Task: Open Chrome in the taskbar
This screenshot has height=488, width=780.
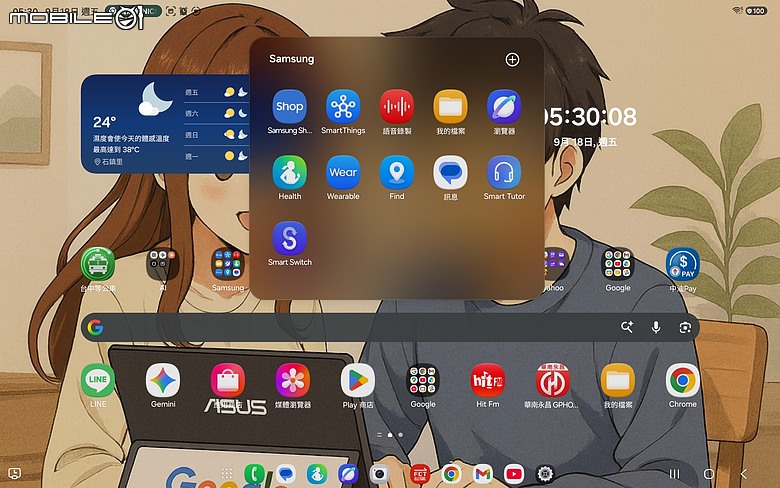Action: click(451, 474)
